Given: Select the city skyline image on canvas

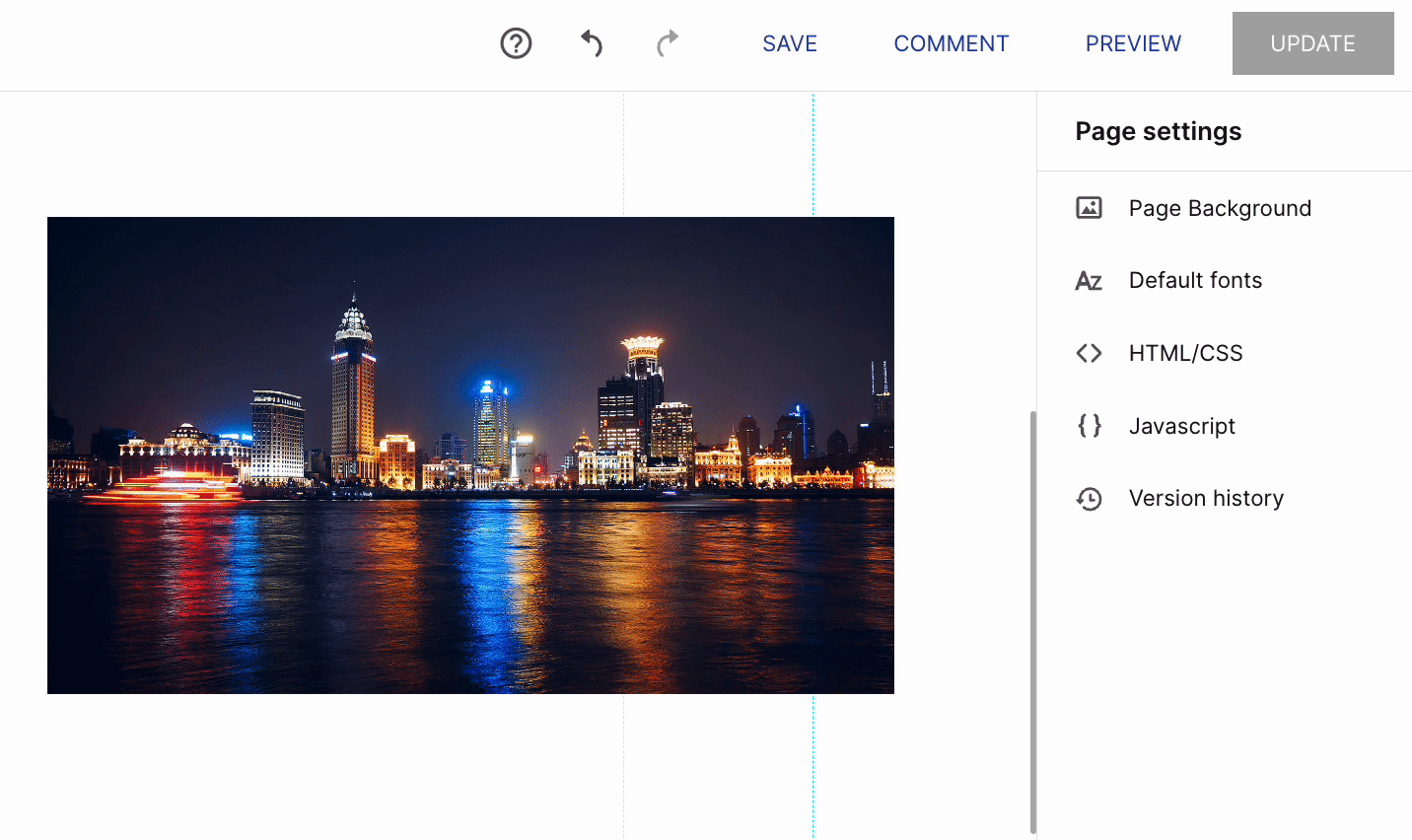Looking at the screenshot, I should (470, 455).
